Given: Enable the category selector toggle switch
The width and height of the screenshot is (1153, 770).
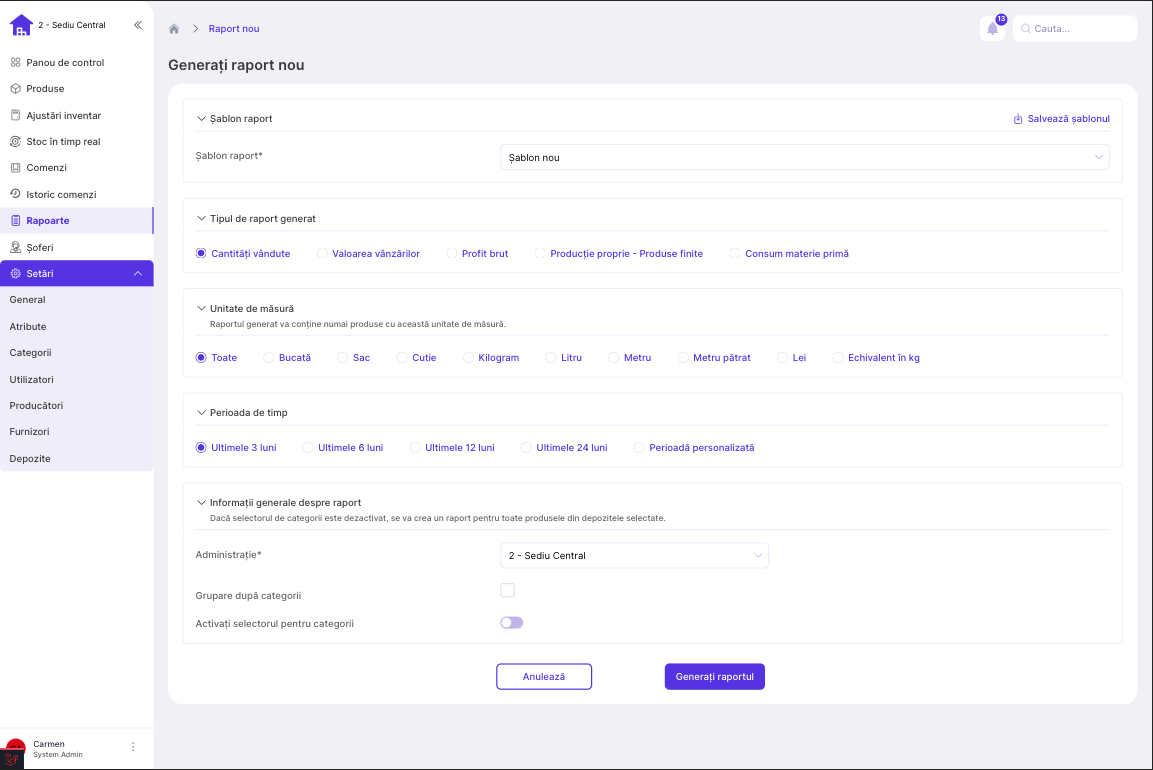Looking at the screenshot, I should tap(511, 623).
